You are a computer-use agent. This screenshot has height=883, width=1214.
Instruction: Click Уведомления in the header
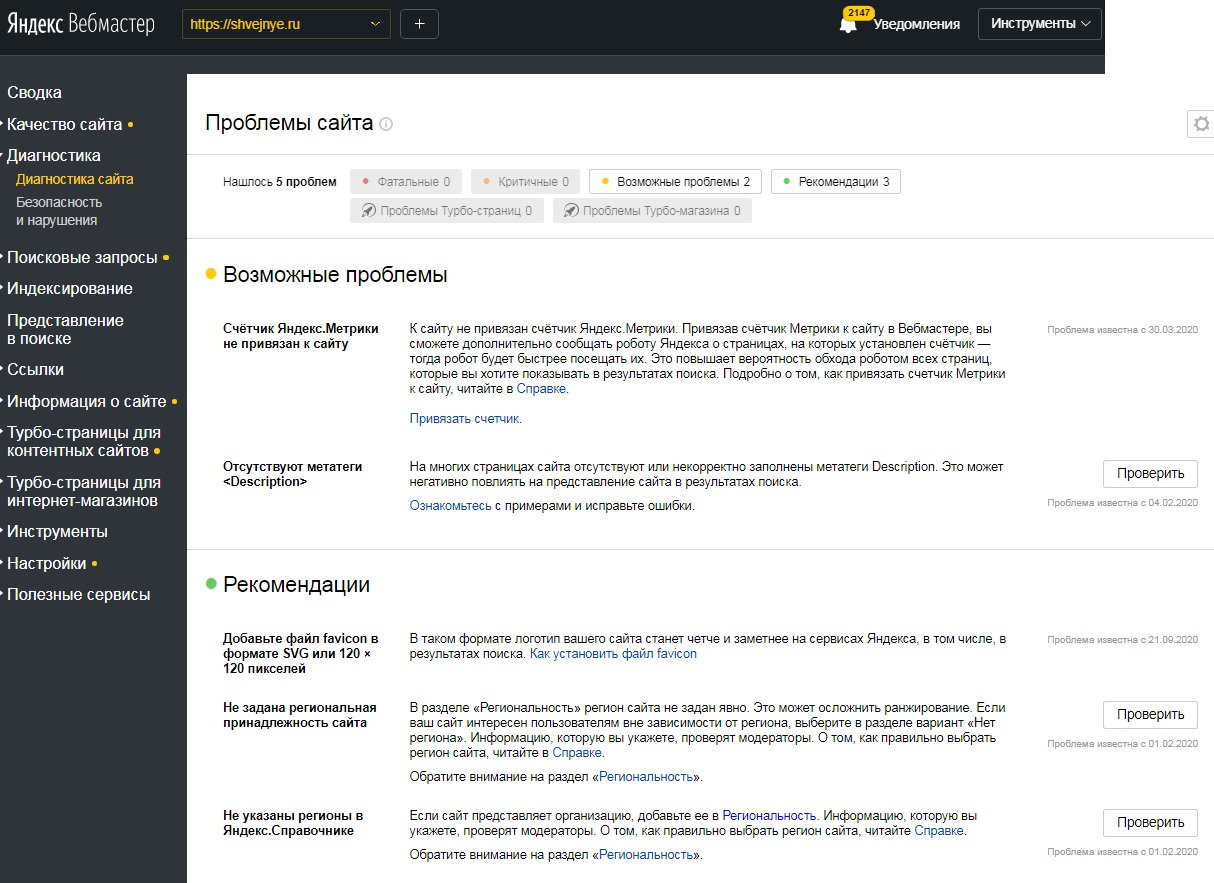click(x=916, y=25)
